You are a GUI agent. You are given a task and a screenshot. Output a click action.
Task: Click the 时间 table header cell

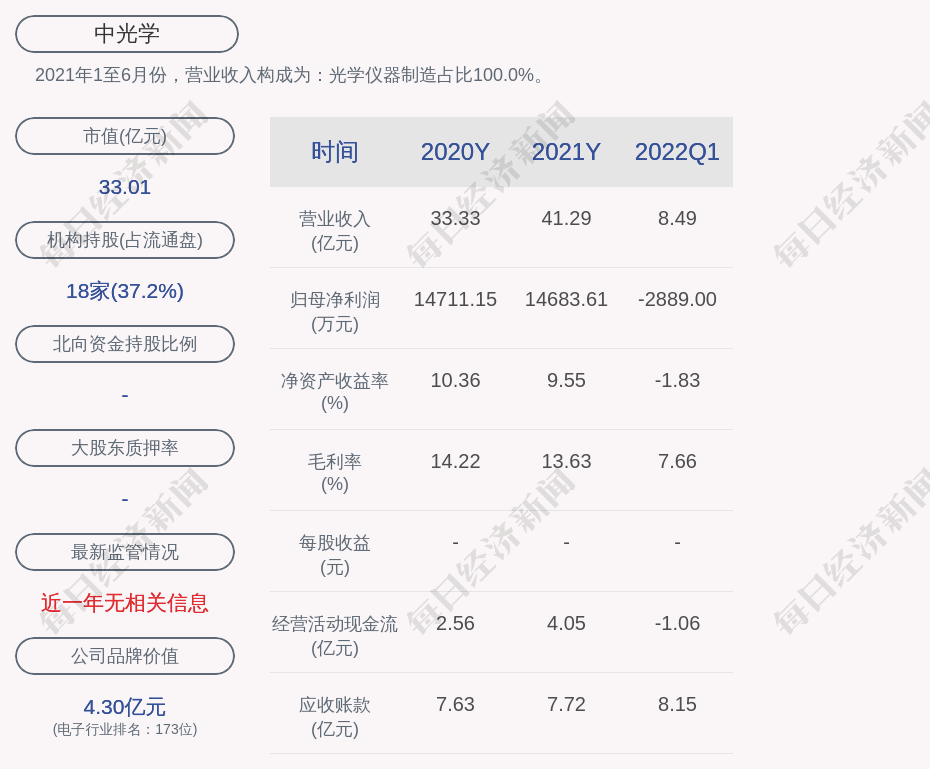[335, 152]
